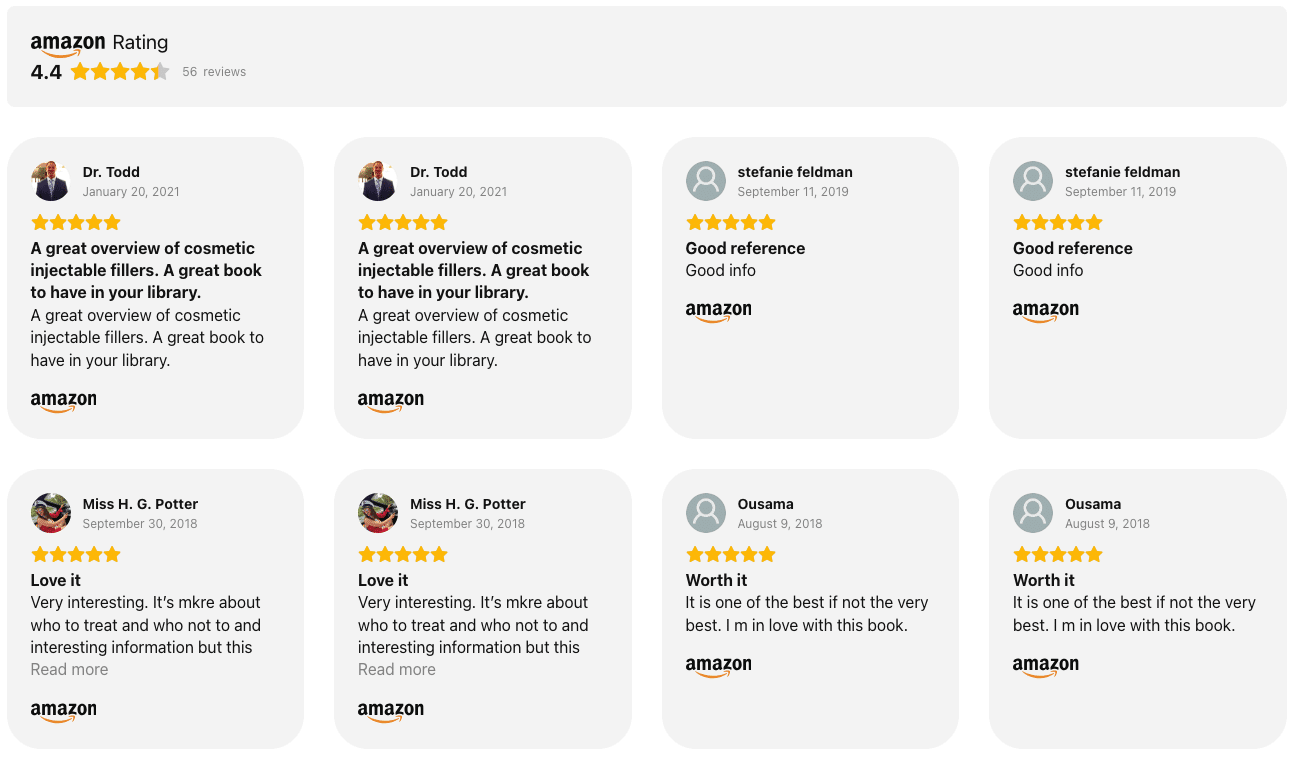Screen dimensions: 1294x760
Task: Click the five stars on second Good reference review
Action: click(x=1058, y=222)
